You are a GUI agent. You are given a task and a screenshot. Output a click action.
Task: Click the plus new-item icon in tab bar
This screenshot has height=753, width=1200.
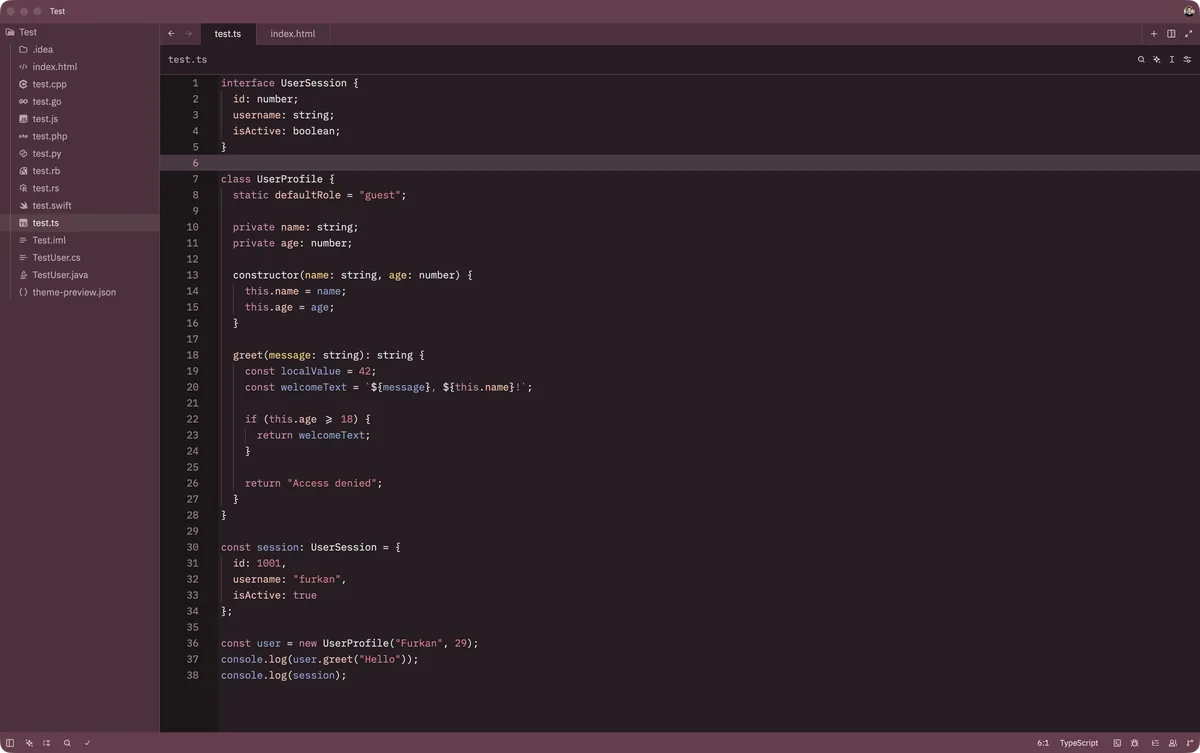click(1153, 33)
